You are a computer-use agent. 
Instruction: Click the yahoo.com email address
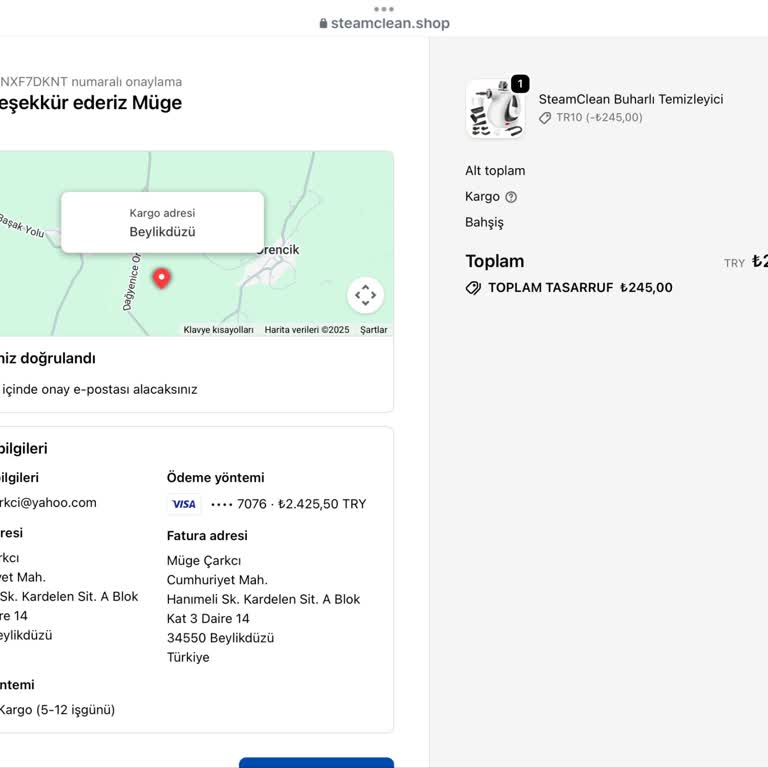coord(48,503)
